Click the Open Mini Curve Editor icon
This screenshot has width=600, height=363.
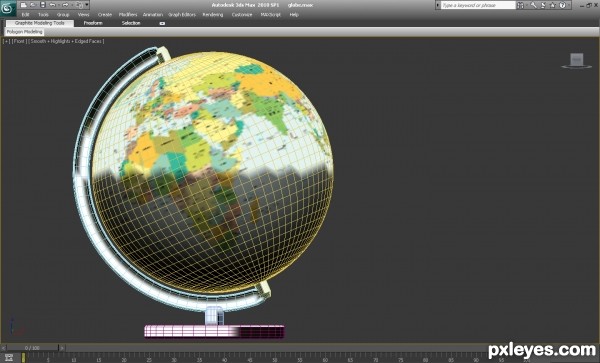[x=9, y=358]
